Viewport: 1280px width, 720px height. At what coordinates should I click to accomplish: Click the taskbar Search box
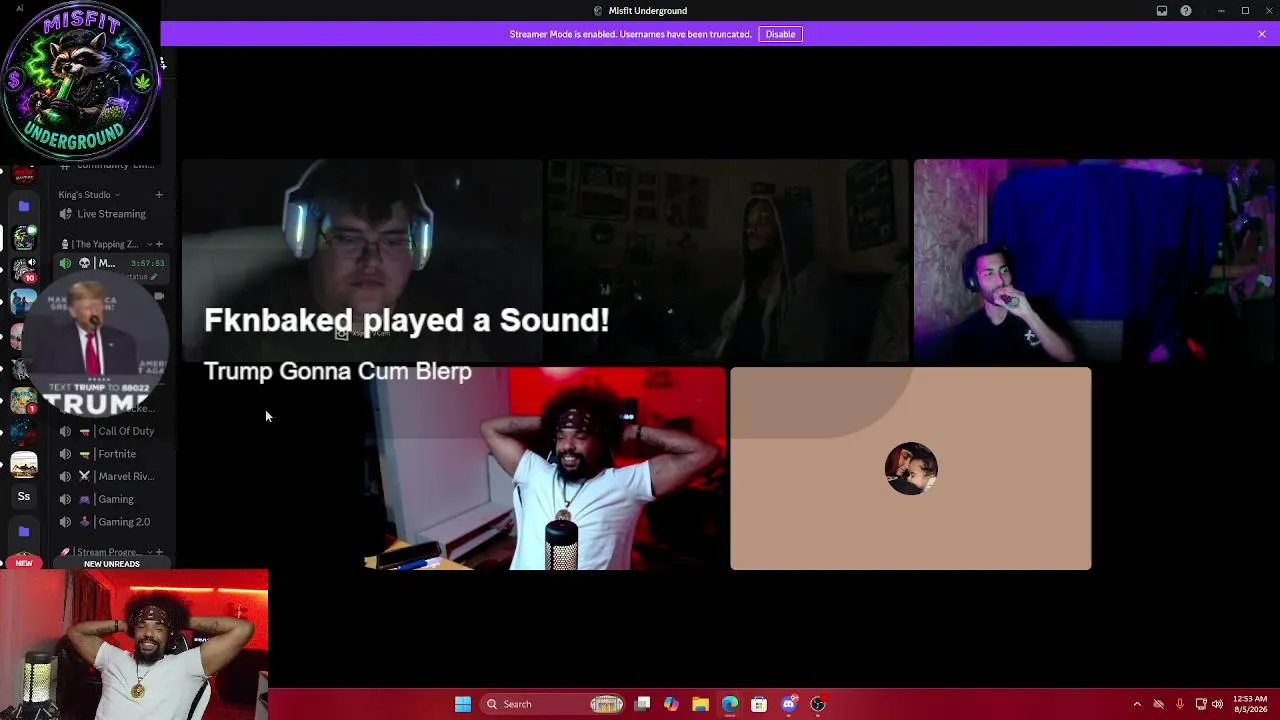click(x=553, y=704)
